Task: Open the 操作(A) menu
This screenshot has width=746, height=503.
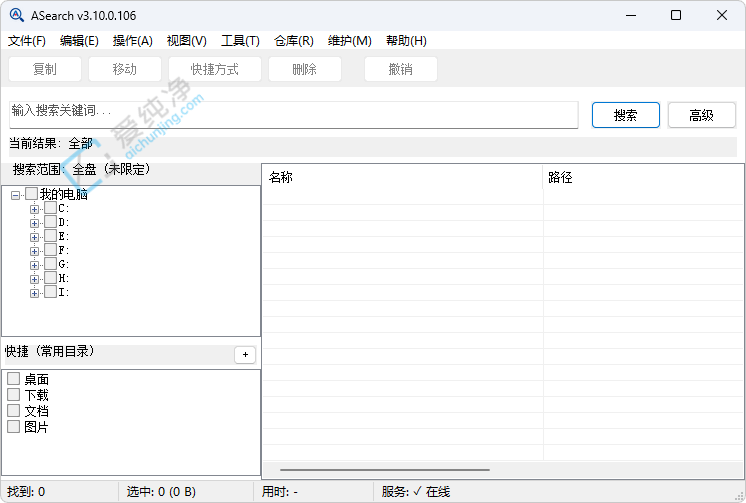Action: 133,41
